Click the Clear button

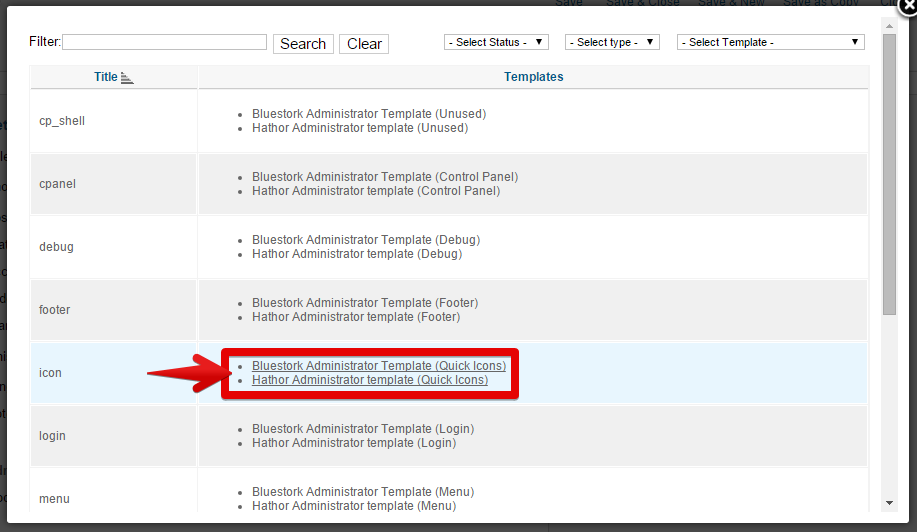364,44
